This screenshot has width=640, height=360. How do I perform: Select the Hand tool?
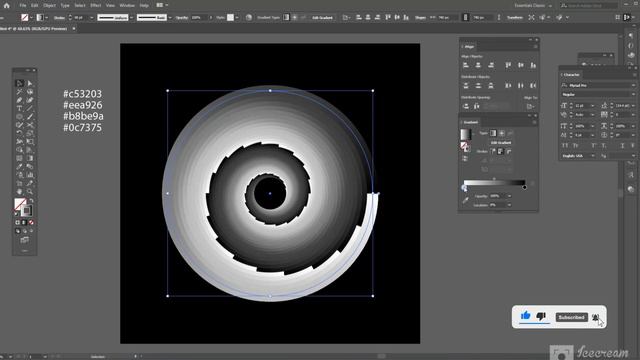coord(20,191)
